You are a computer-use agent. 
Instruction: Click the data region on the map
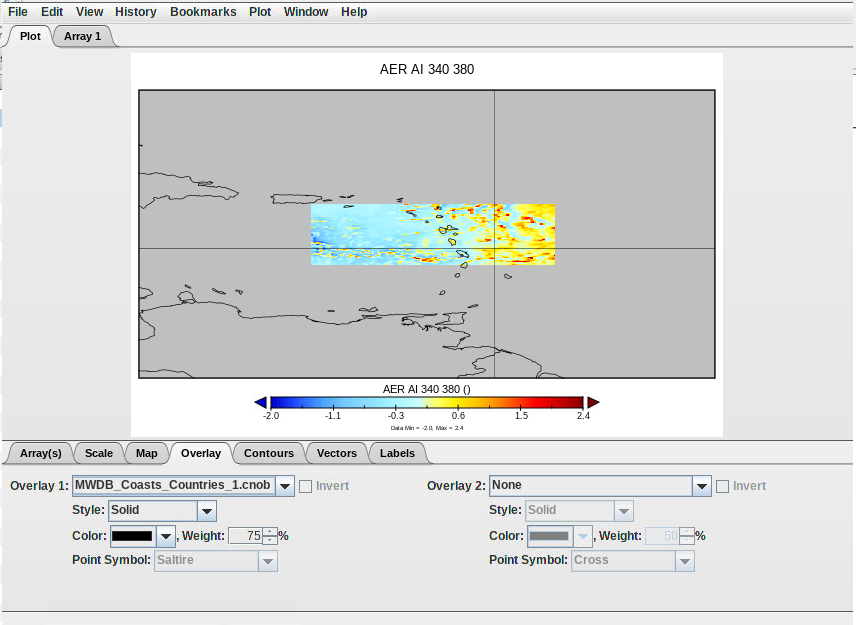tap(433, 235)
